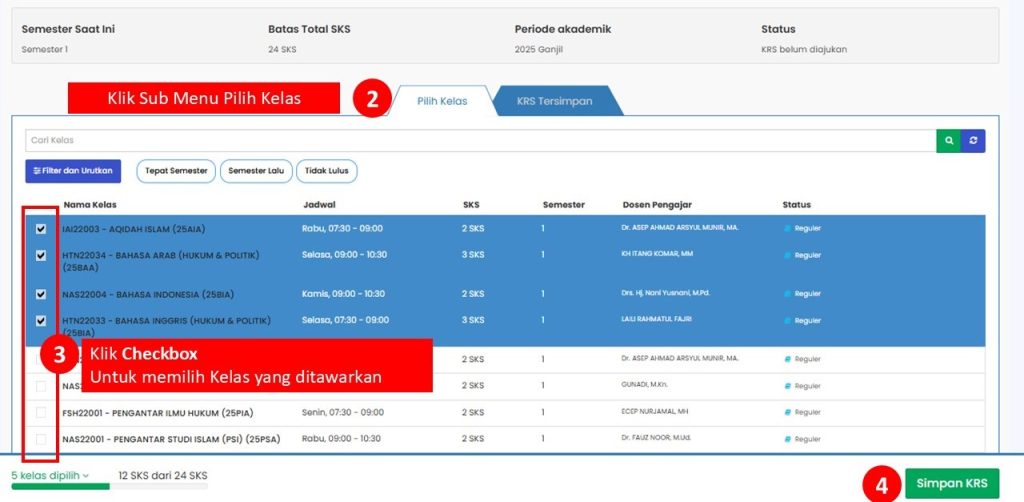1024x502 pixels.
Task: Click Reguler status icon in Gunadi row
Action: (x=787, y=386)
